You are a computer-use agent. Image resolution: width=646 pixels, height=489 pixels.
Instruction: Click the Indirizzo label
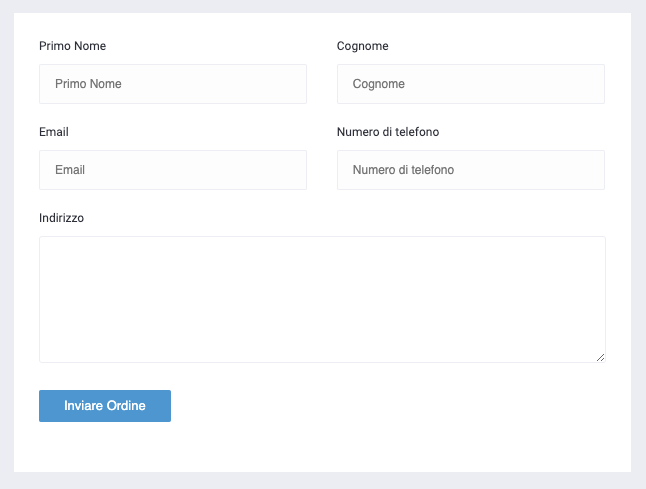61,218
